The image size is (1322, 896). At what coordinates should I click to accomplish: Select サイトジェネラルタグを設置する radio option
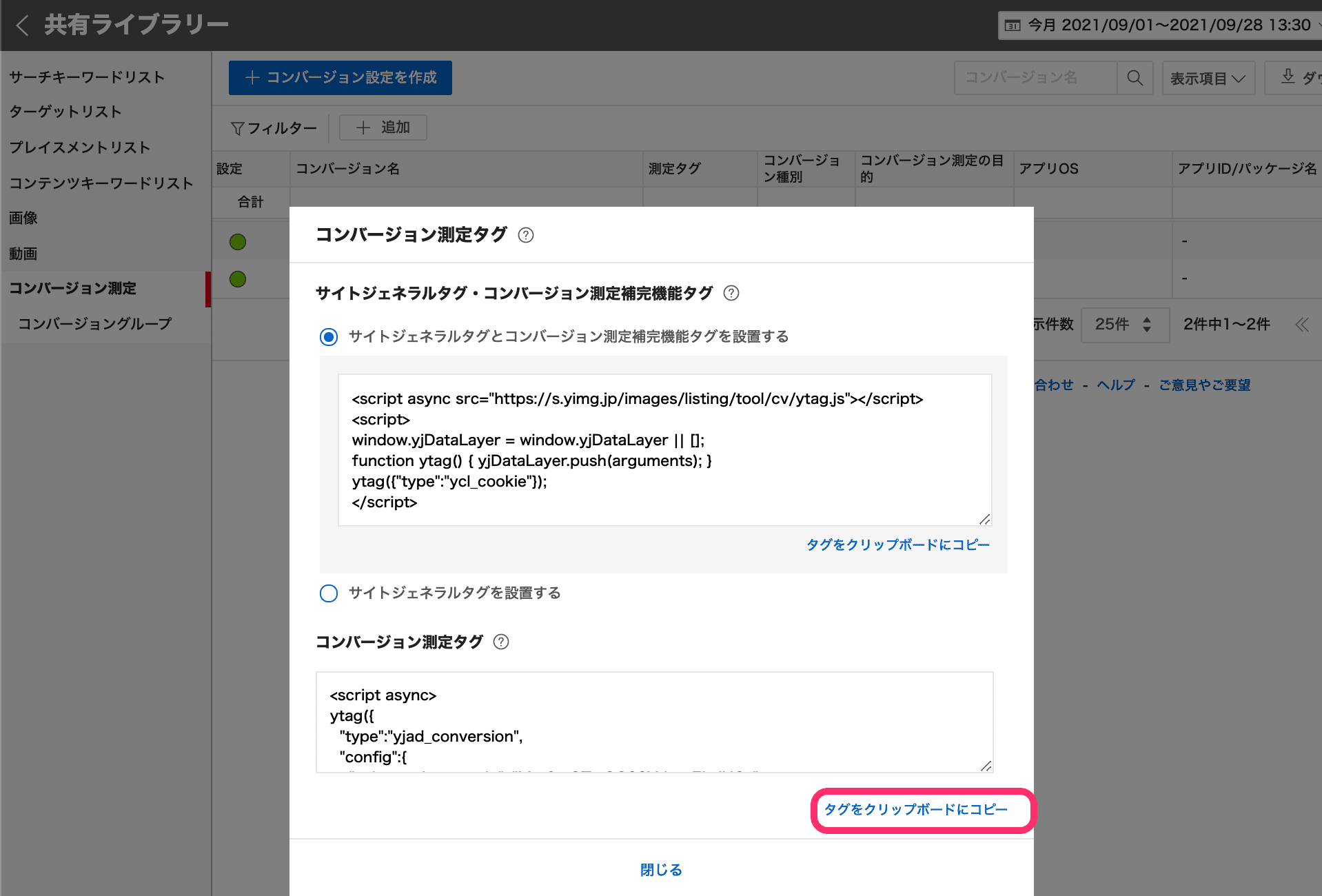(329, 593)
